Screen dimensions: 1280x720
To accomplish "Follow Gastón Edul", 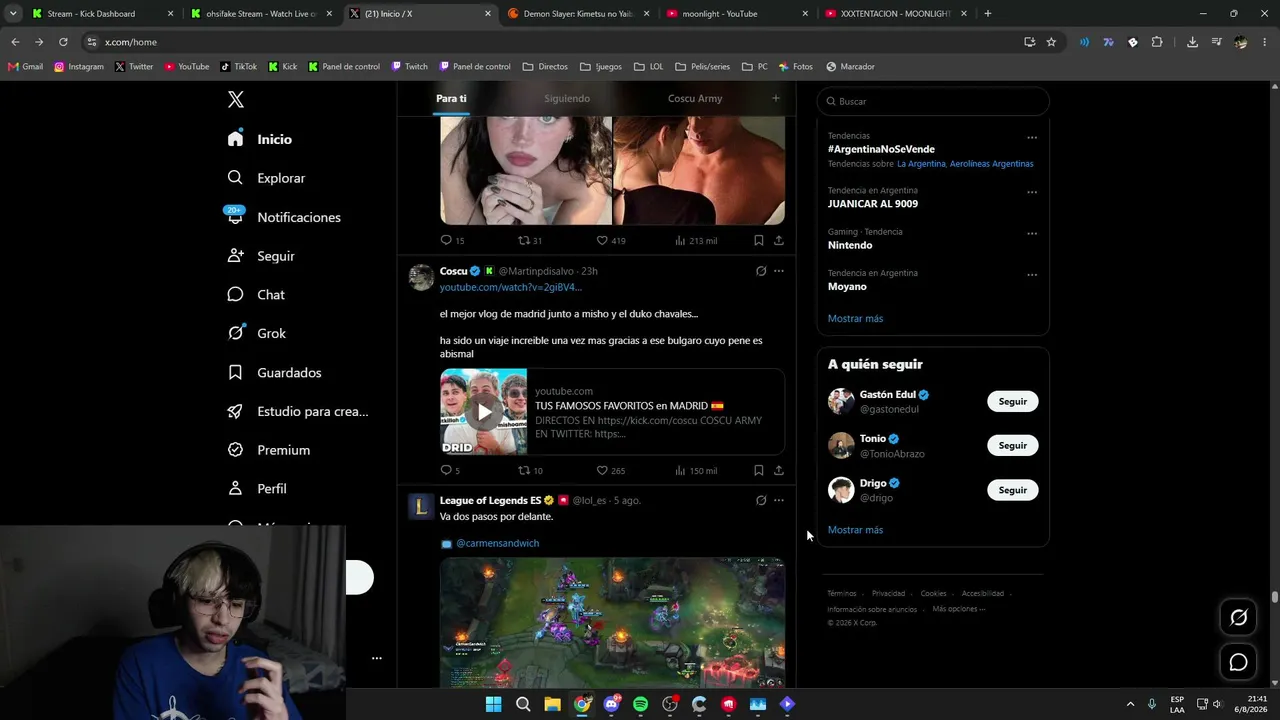I will 1012,401.
